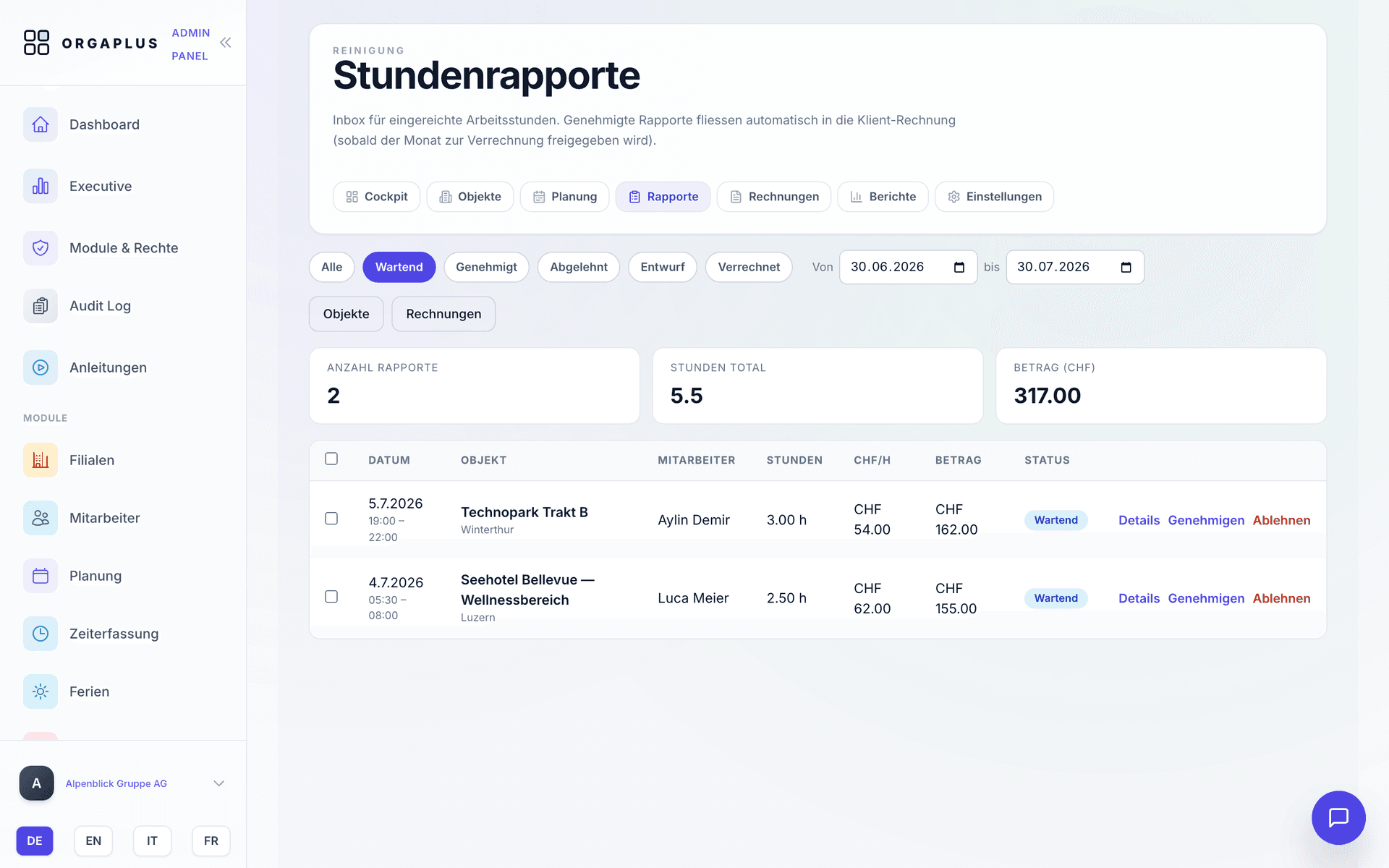Click Wartend status badge for Aylin Demir
The image size is (1389, 868).
click(1055, 520)
